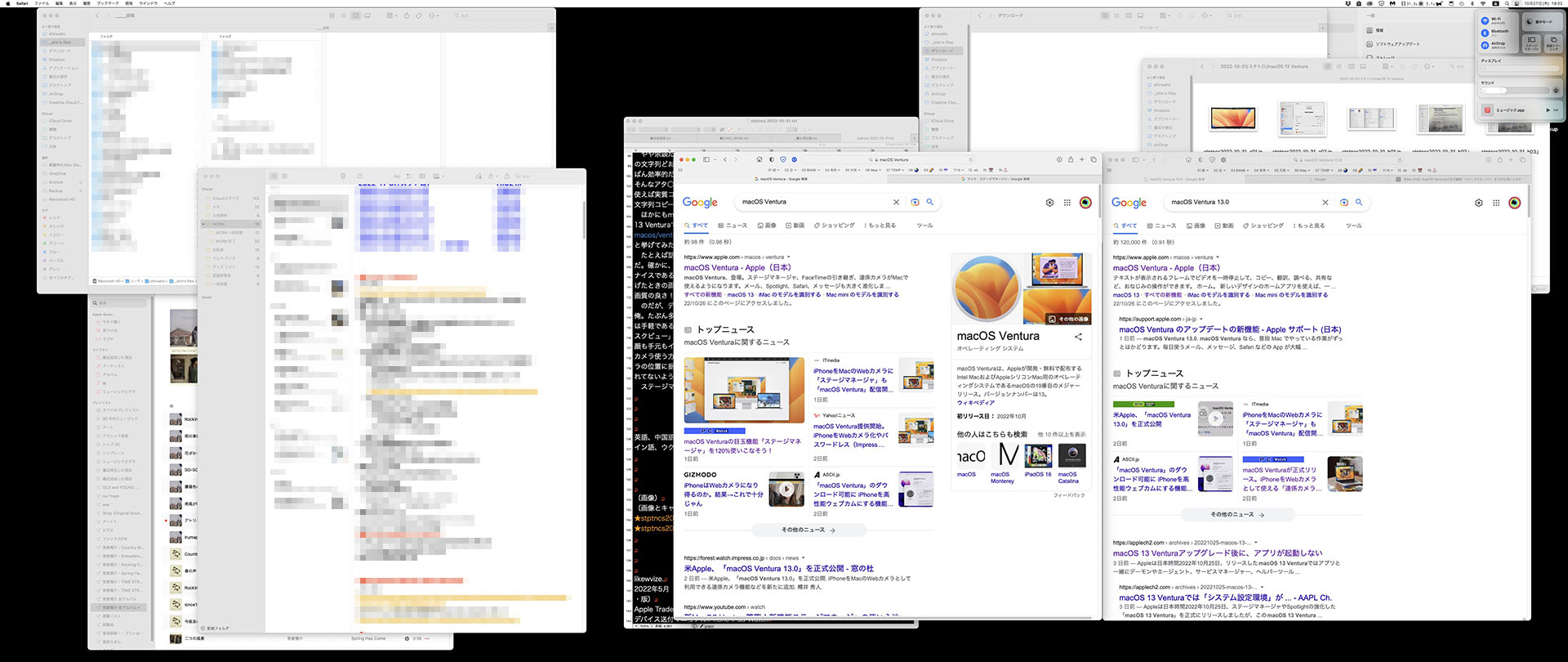Open Google apps grid in the 'macOS Ventura' window
The image size is (1568, 662).
coord(1067,203)
